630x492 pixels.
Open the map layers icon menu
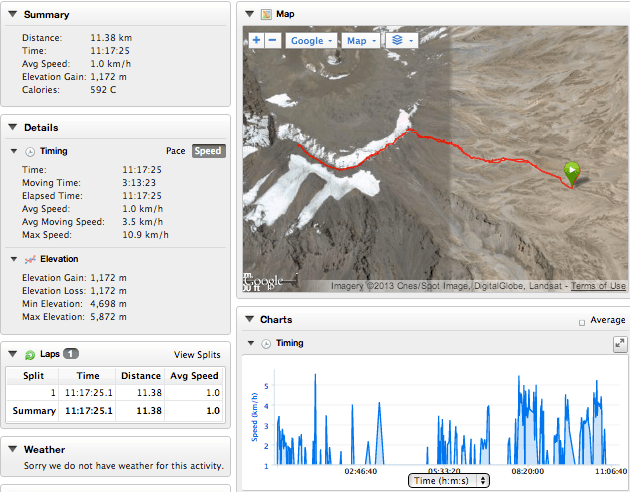coord(402,41)
